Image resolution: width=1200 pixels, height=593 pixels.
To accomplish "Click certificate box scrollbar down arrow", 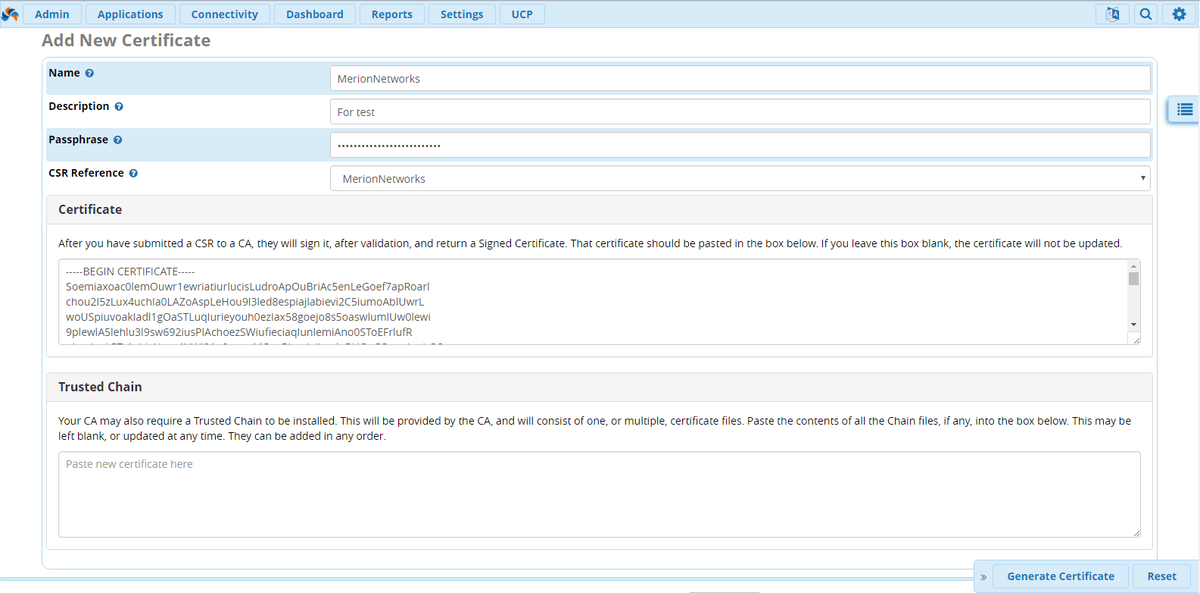I will 1133,324.
